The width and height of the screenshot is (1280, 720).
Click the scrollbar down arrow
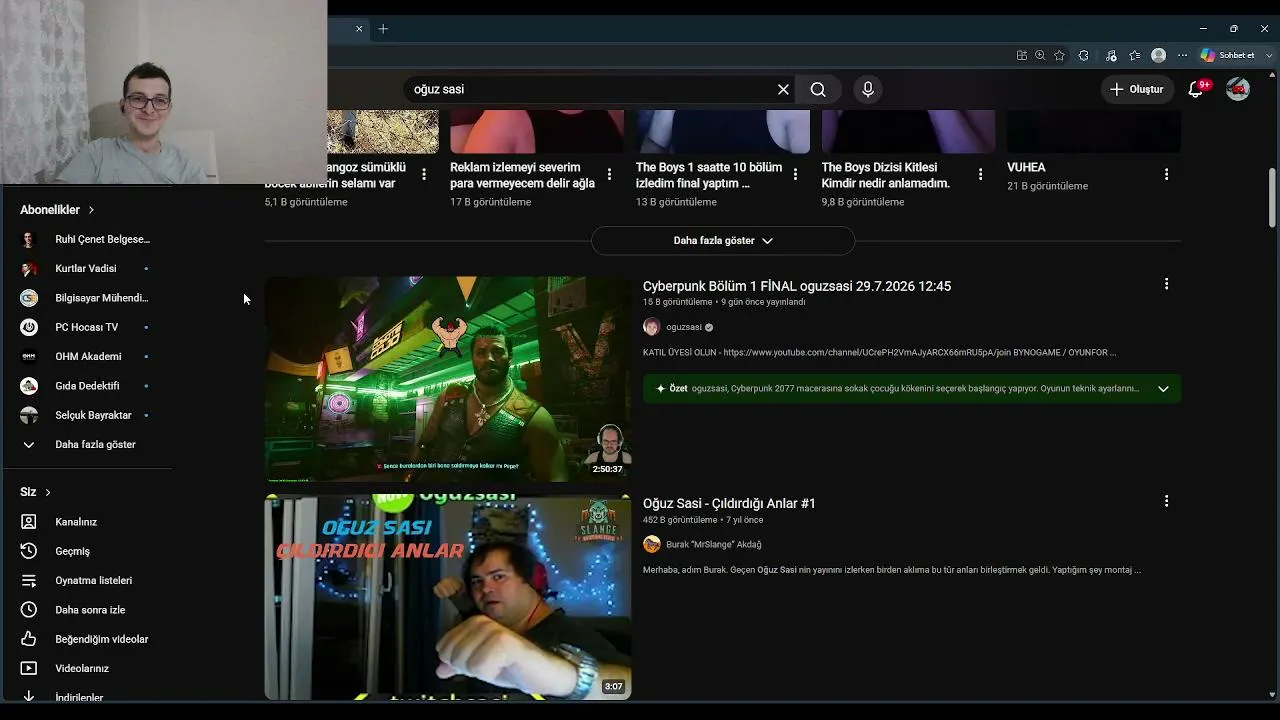[x=1272, y=694]
